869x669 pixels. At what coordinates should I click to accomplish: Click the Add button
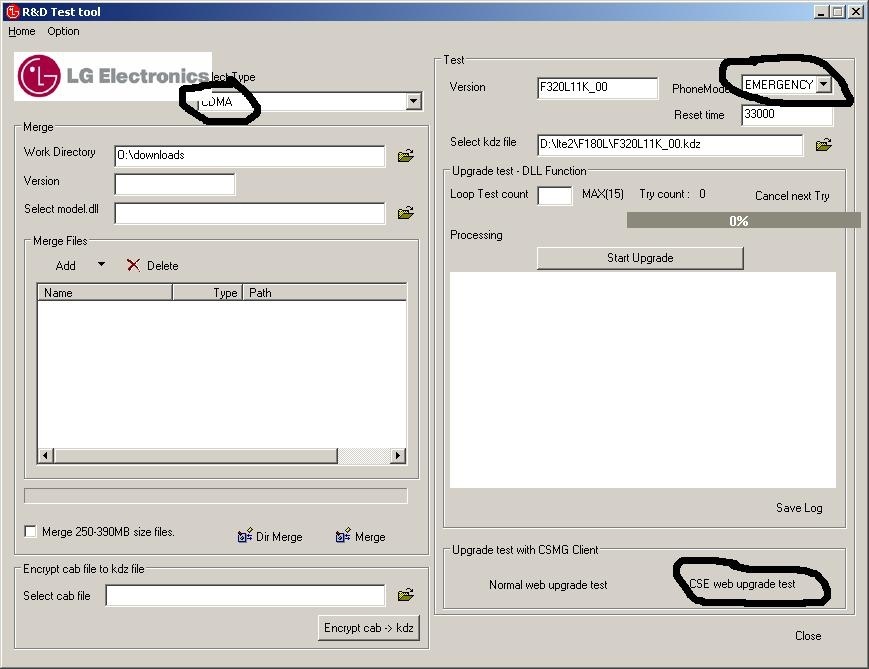65,265
